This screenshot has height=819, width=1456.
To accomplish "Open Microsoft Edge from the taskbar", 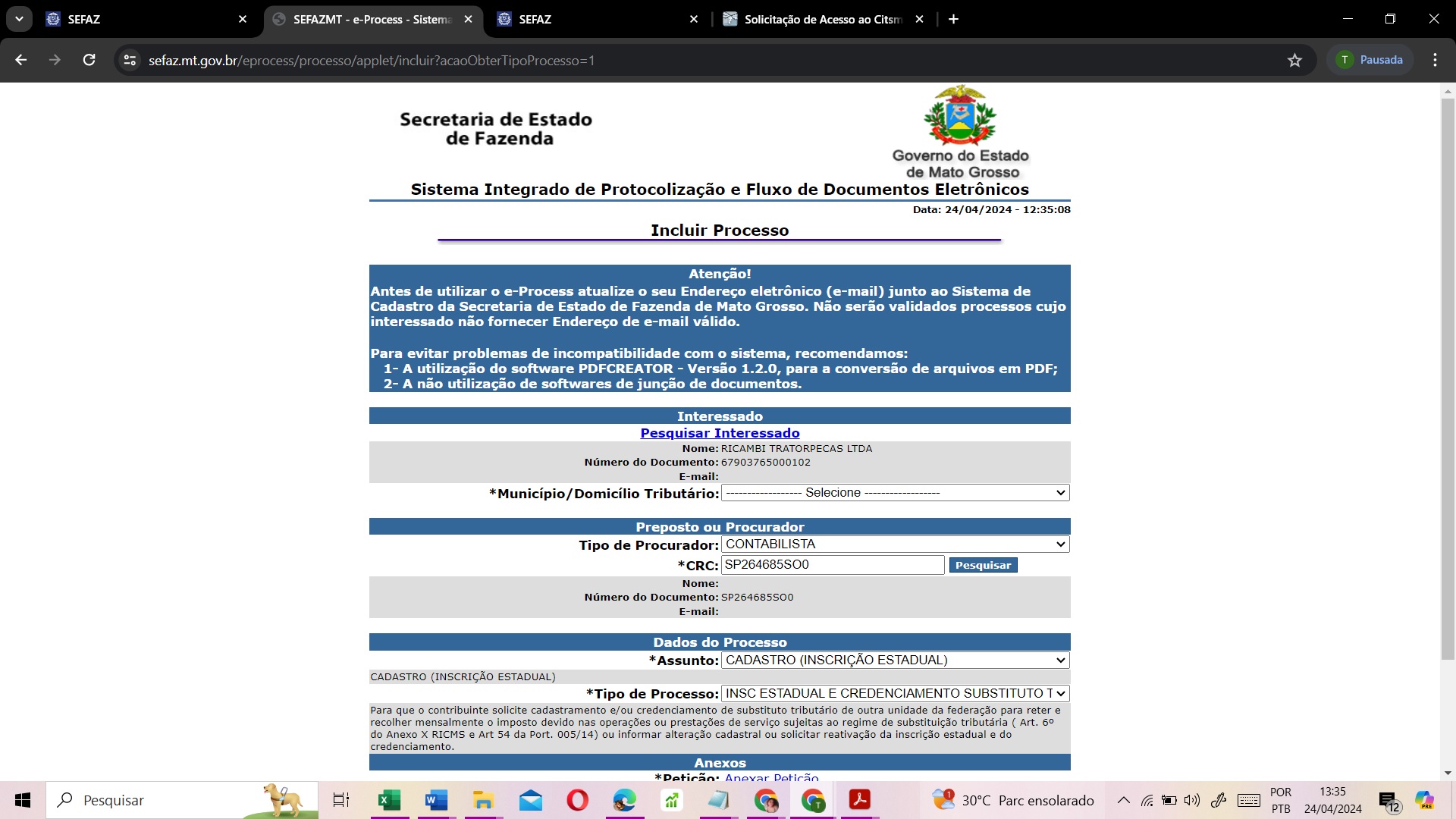I will tap(625, 800).
